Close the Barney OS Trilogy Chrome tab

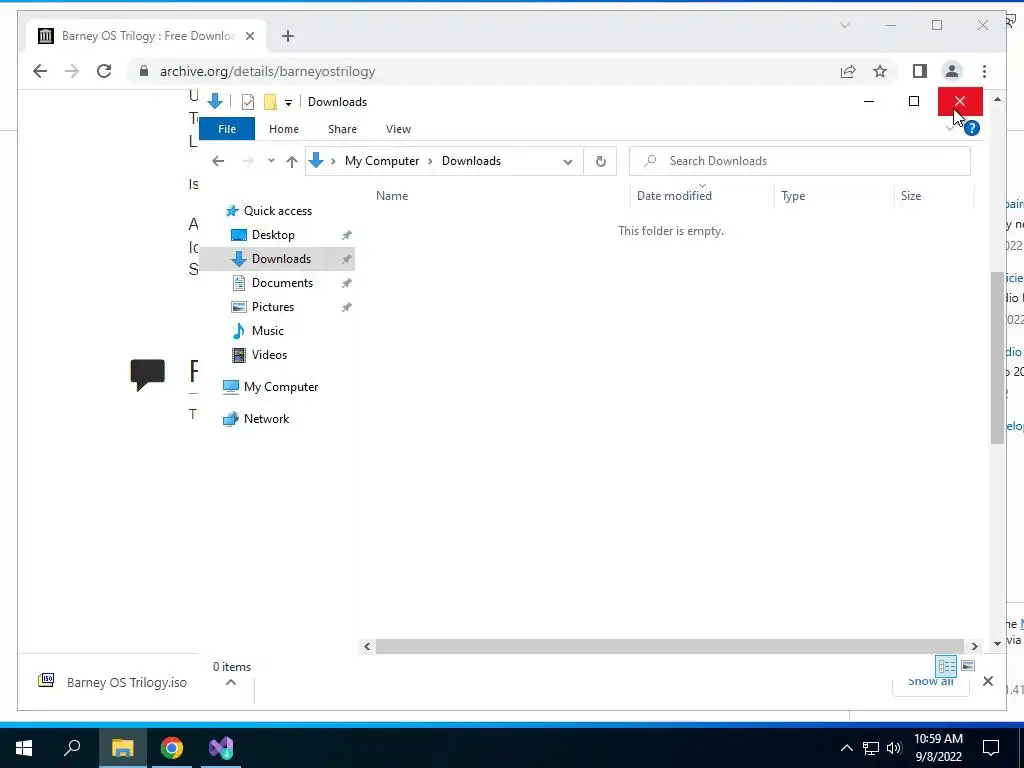[249, 36]
